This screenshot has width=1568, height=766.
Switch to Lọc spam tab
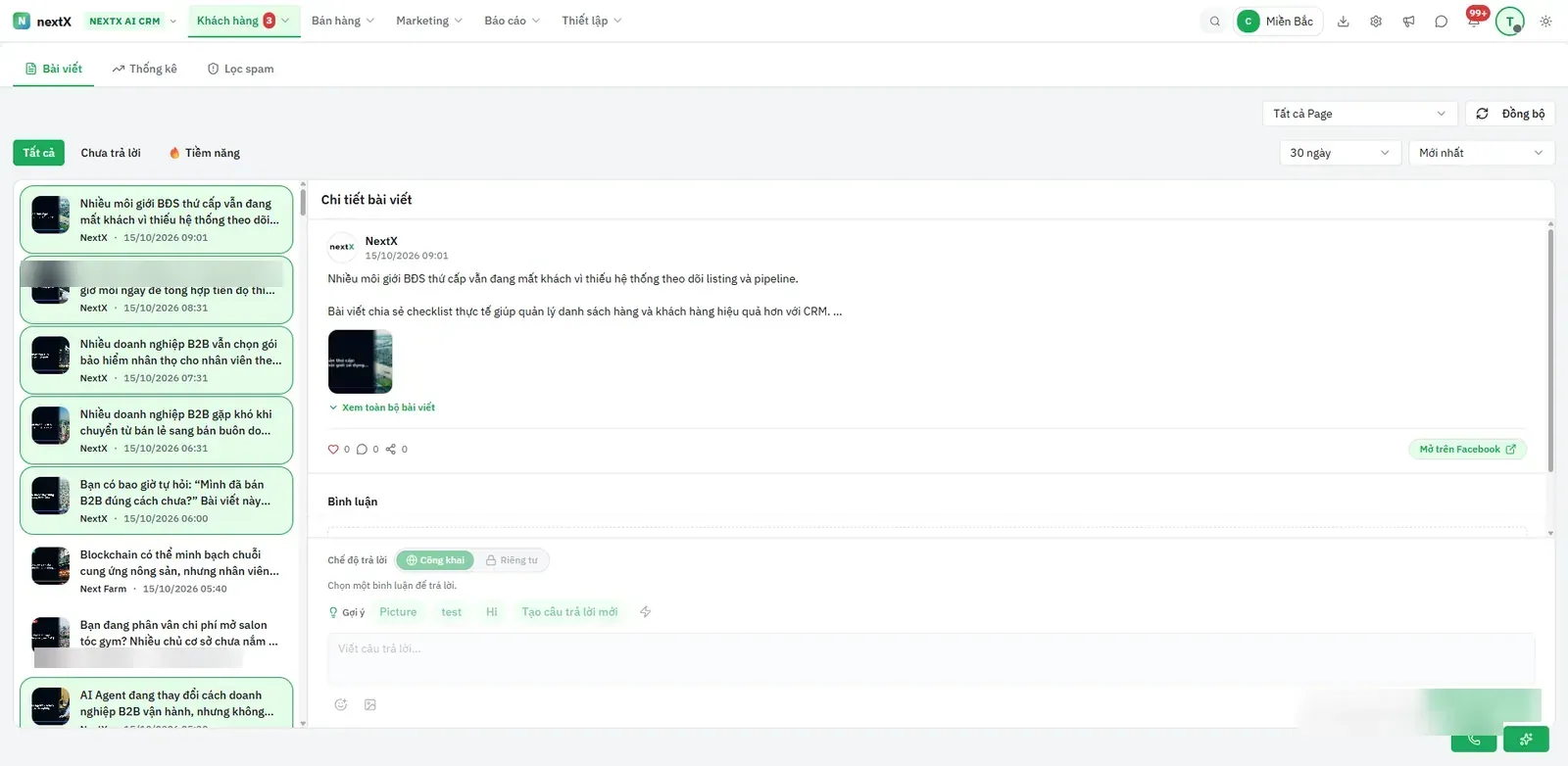(240, 69)
